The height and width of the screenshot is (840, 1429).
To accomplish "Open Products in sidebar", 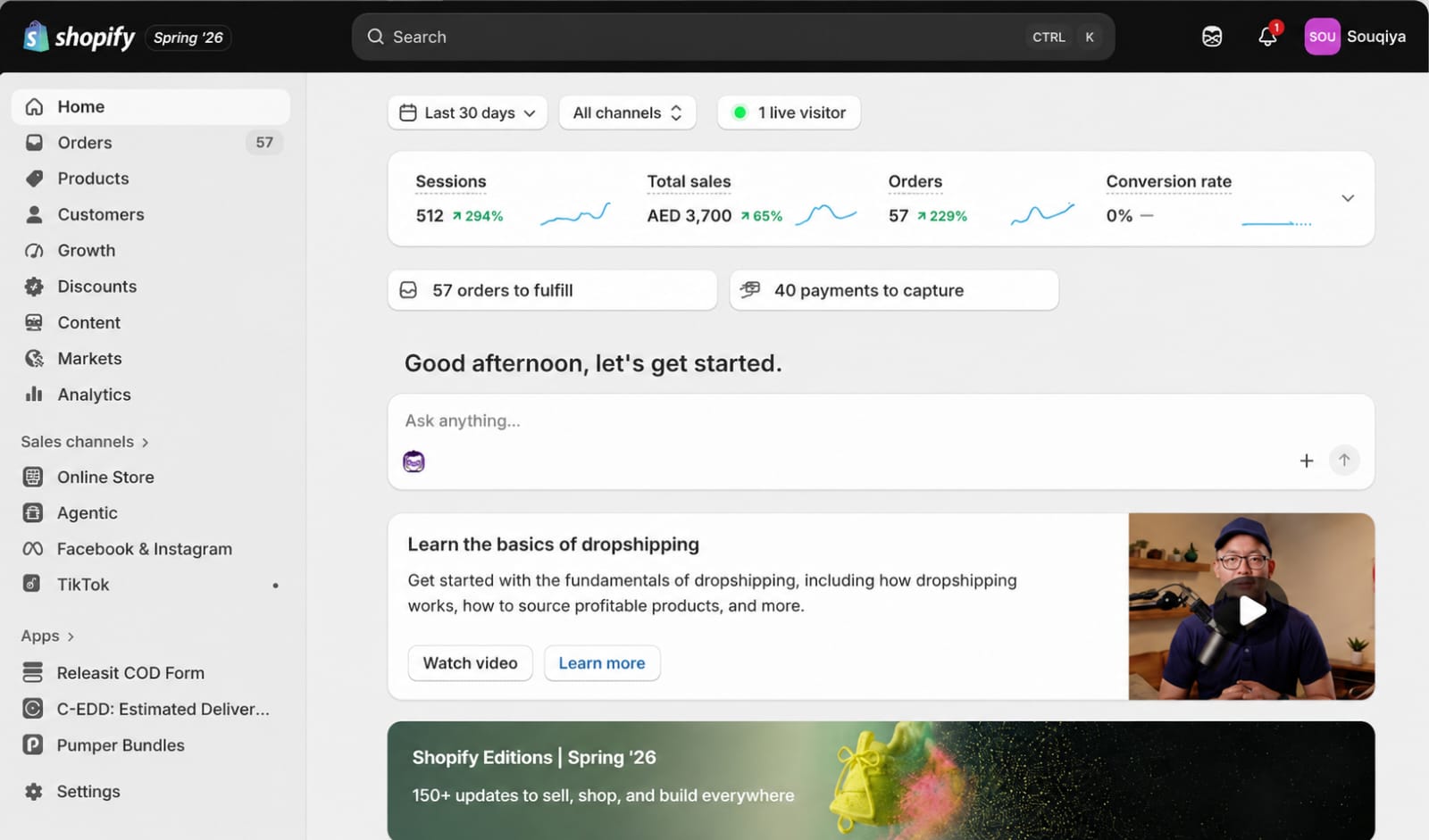I will [x=150, y=179].
